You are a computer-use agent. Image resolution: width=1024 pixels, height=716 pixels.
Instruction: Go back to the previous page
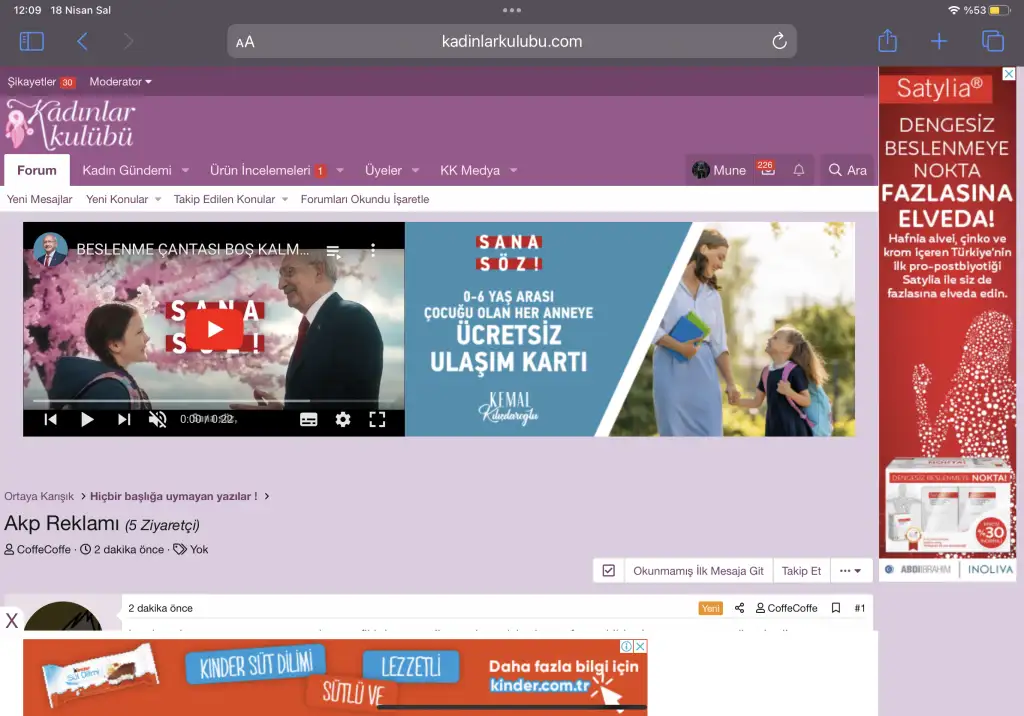click(x=82, y=41)
